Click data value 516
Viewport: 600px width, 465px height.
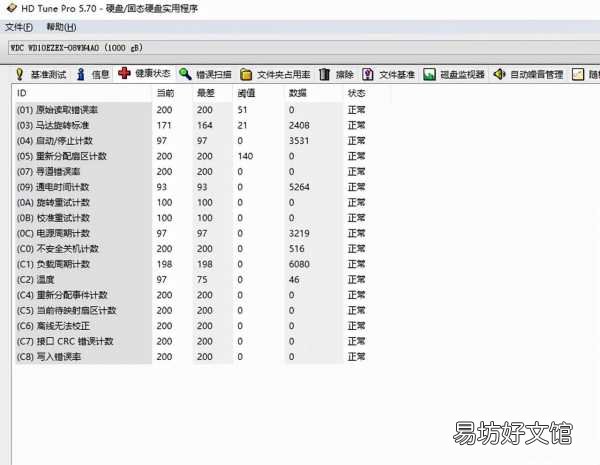tap(297, 249)
